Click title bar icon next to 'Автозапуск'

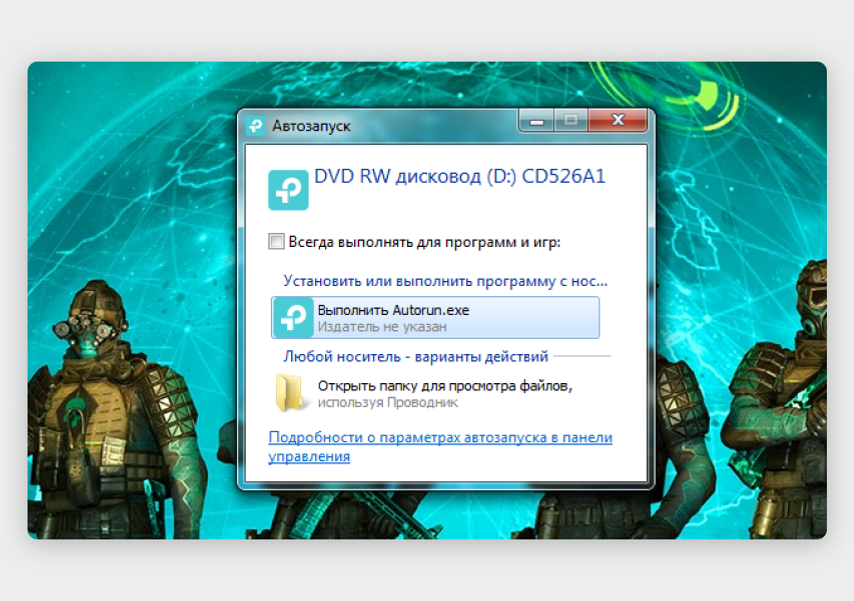[x=255, y=126]
